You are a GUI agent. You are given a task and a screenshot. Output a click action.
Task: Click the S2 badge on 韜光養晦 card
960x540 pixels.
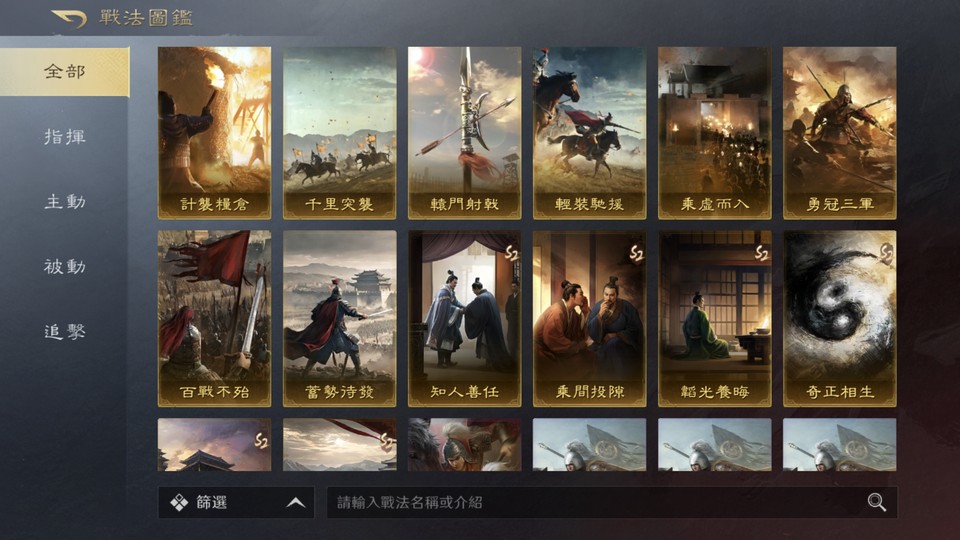click(x=761, y=252)
